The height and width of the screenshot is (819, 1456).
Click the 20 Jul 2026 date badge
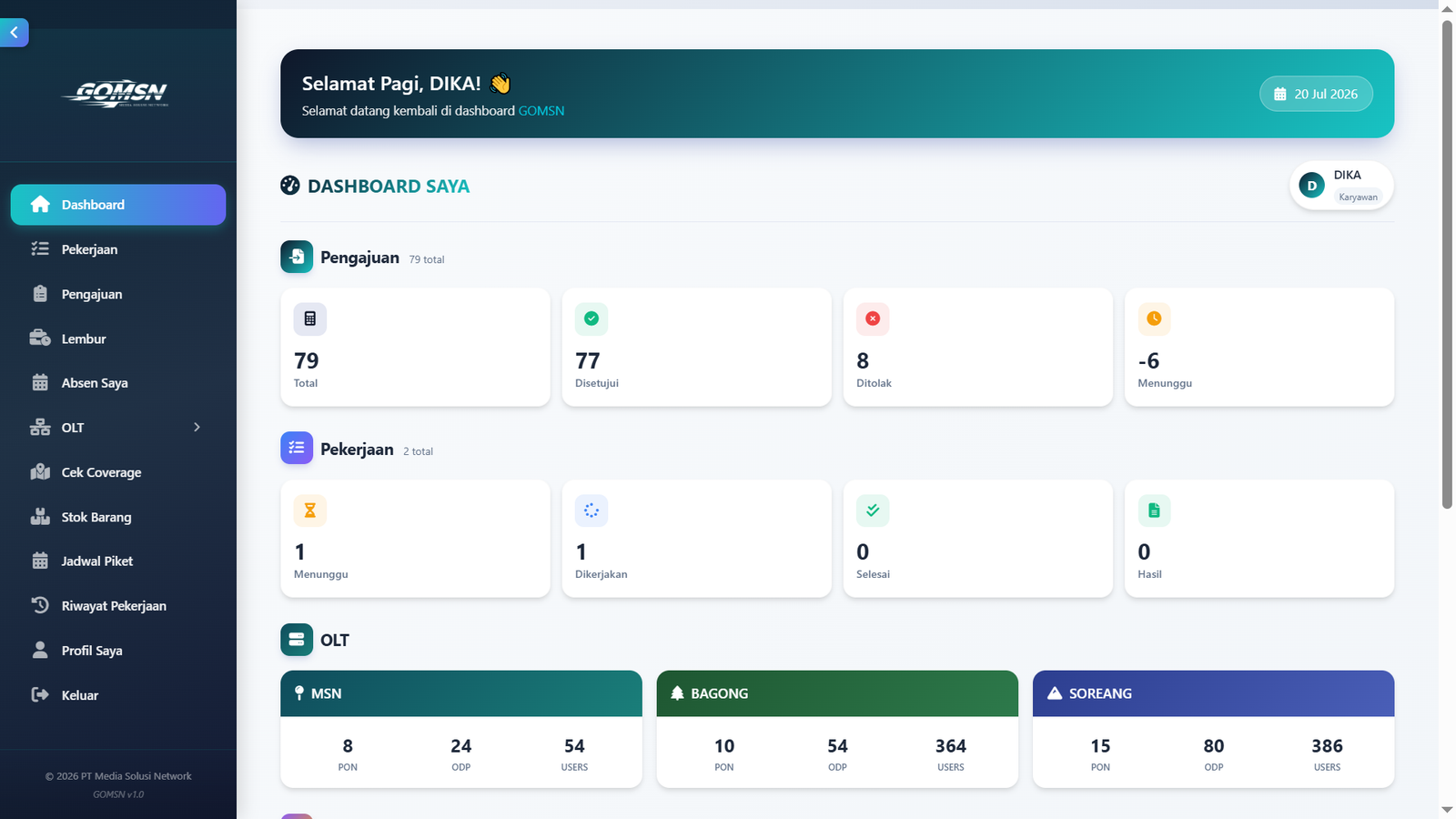coord(1316,94)
